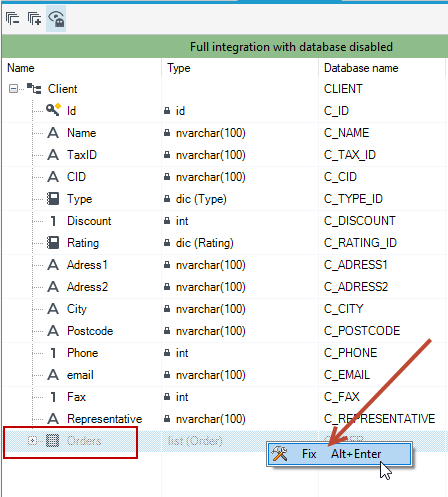Click the list icon beside Orders
This screenshot has height=497, width=448.
click(x=52, y=441)
